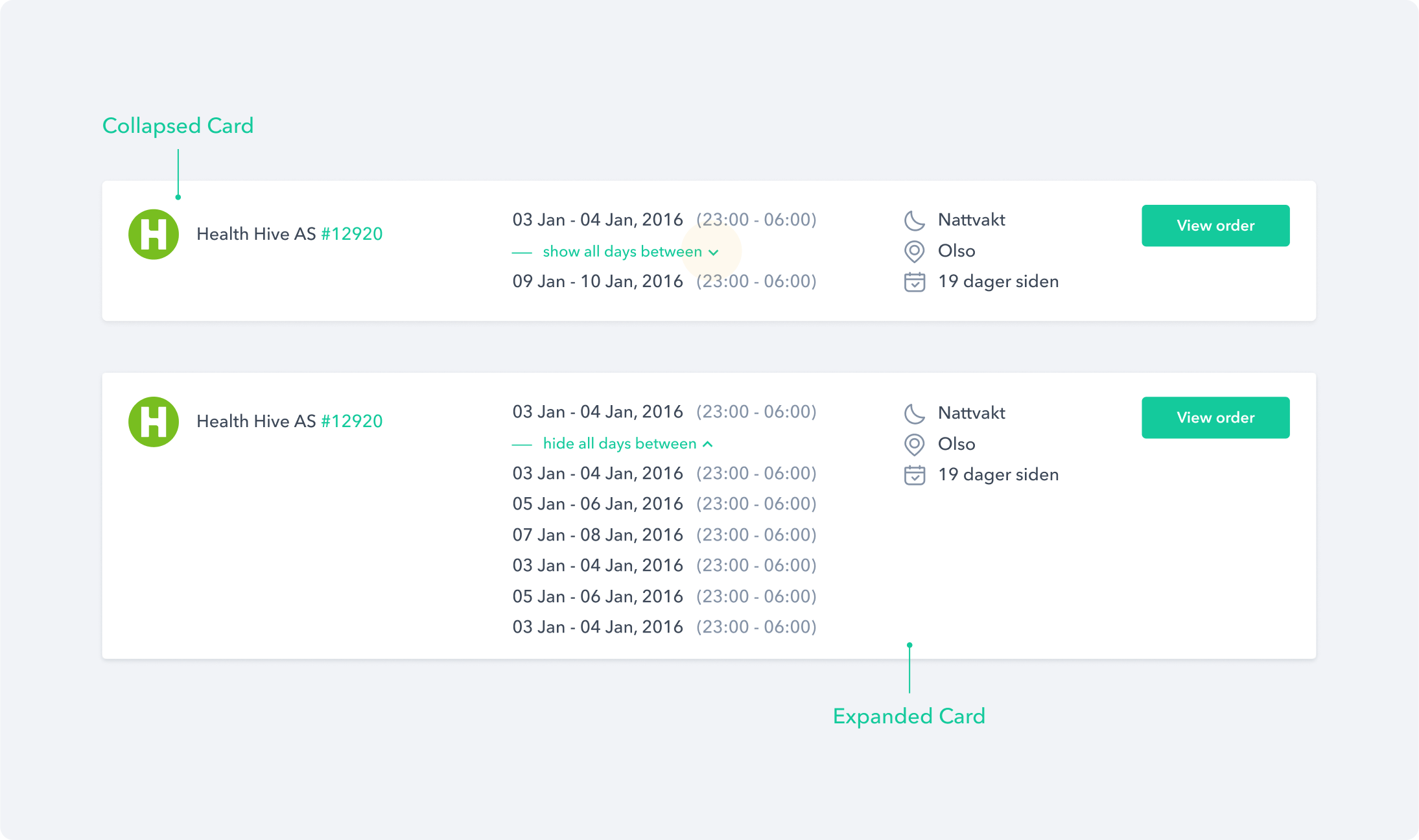Click Health Hive logo in collapsed card

coord(154,234)
